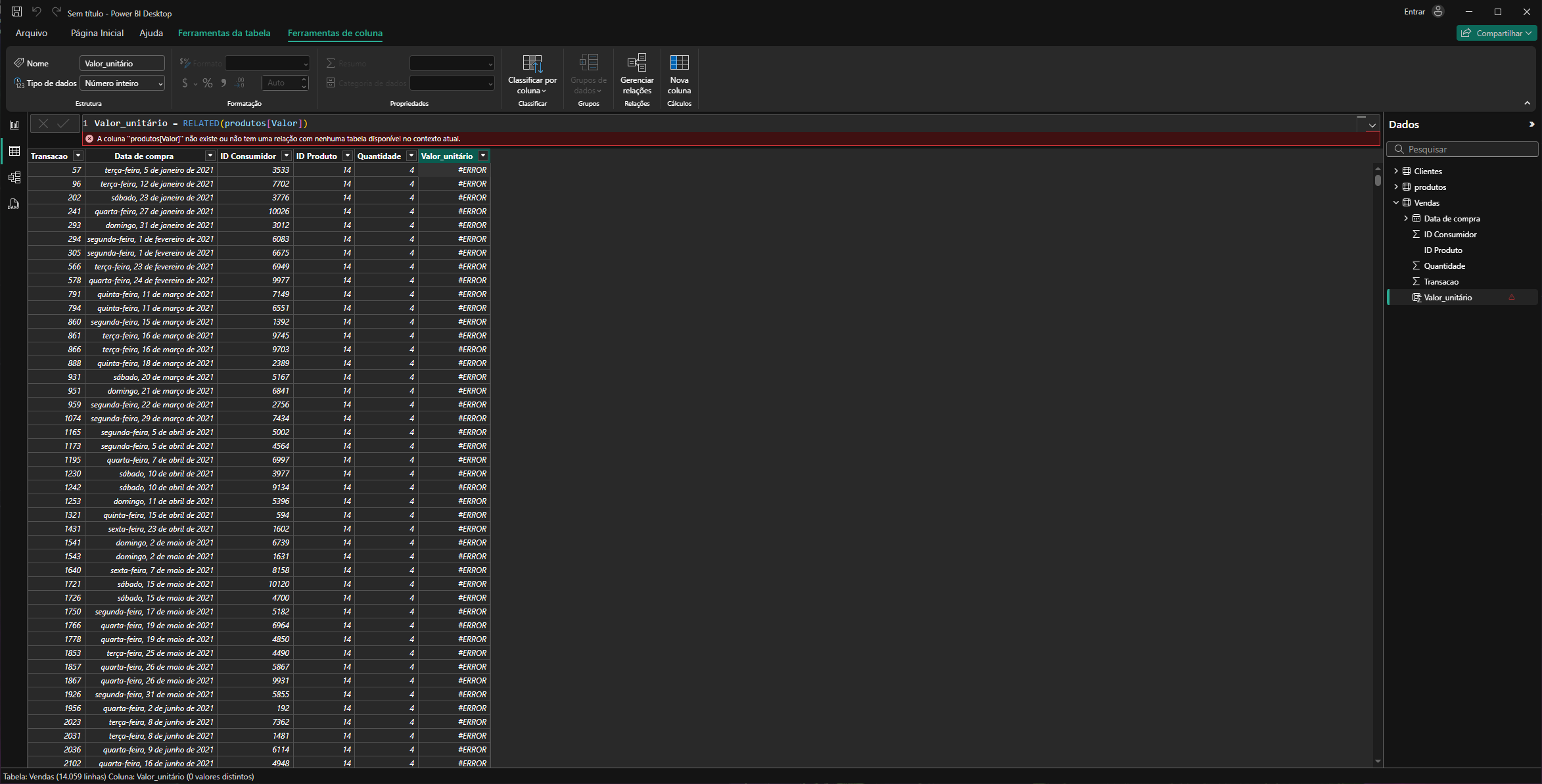The width and height of the screenshot is (1542, 784).
Task: Click the Save icon in title bar
Action: [16, 12]
